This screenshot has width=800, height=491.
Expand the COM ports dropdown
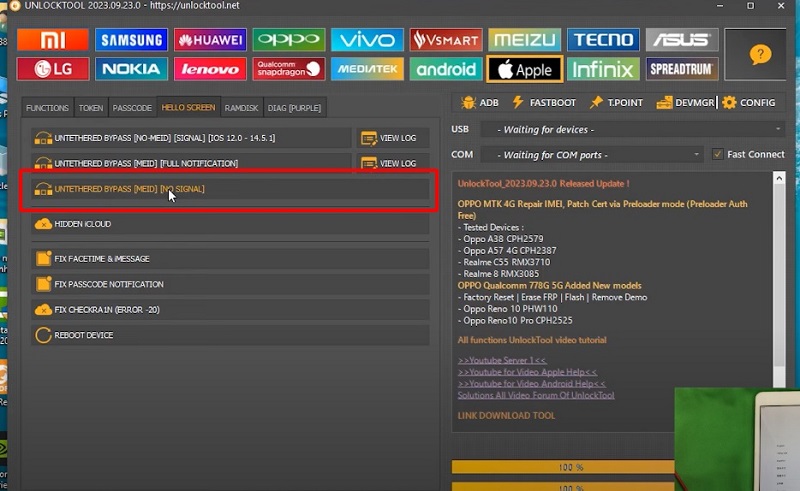(592, 155)
